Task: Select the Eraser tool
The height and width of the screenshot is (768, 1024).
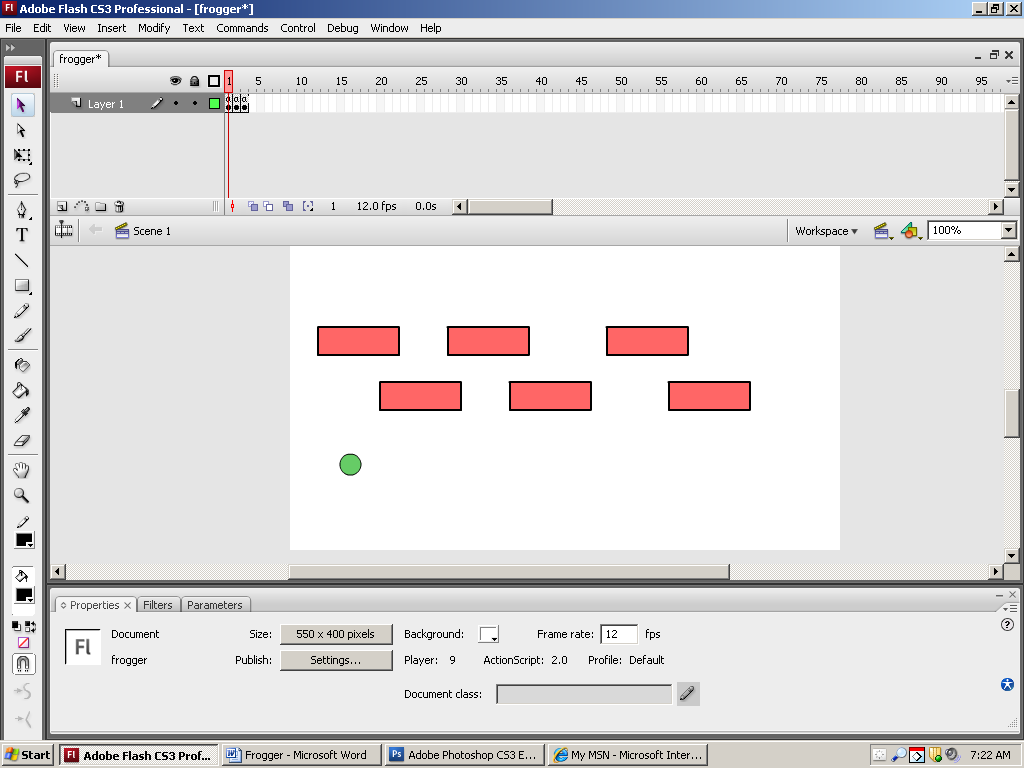Action: point(22,440)
